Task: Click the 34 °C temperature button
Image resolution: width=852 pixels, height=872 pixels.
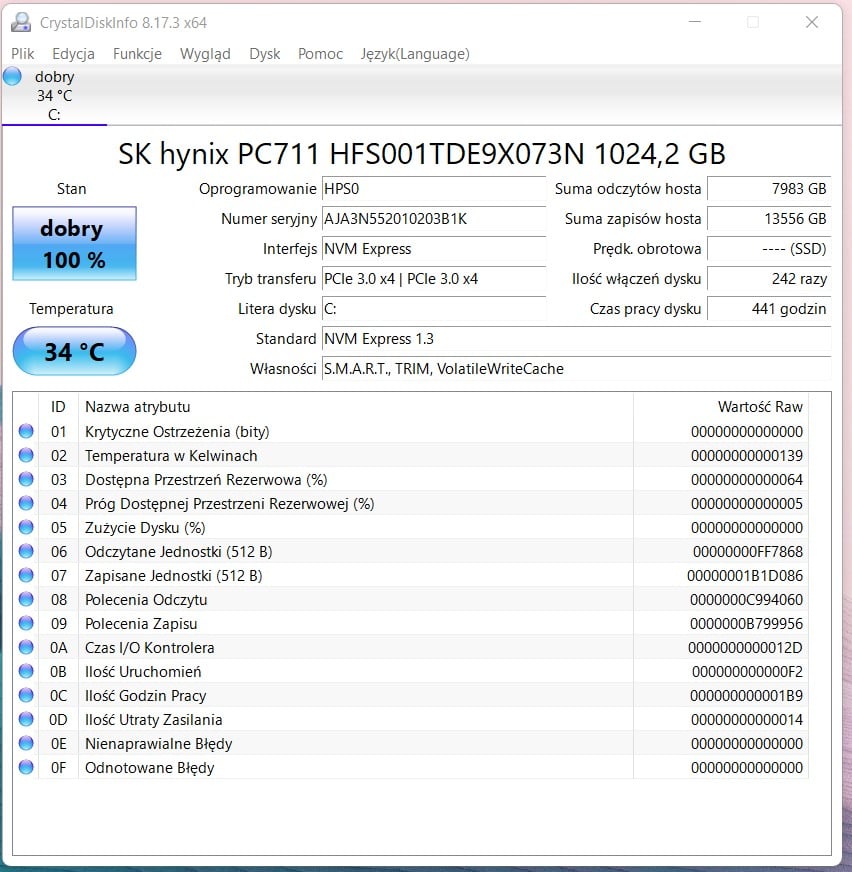Action: (74, 351)
